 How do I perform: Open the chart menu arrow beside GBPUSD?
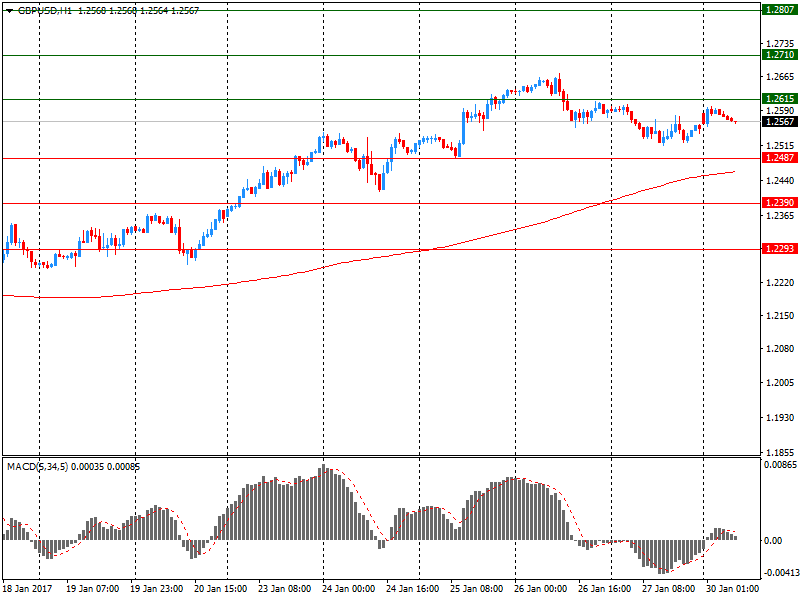click(x=9, y=11)
